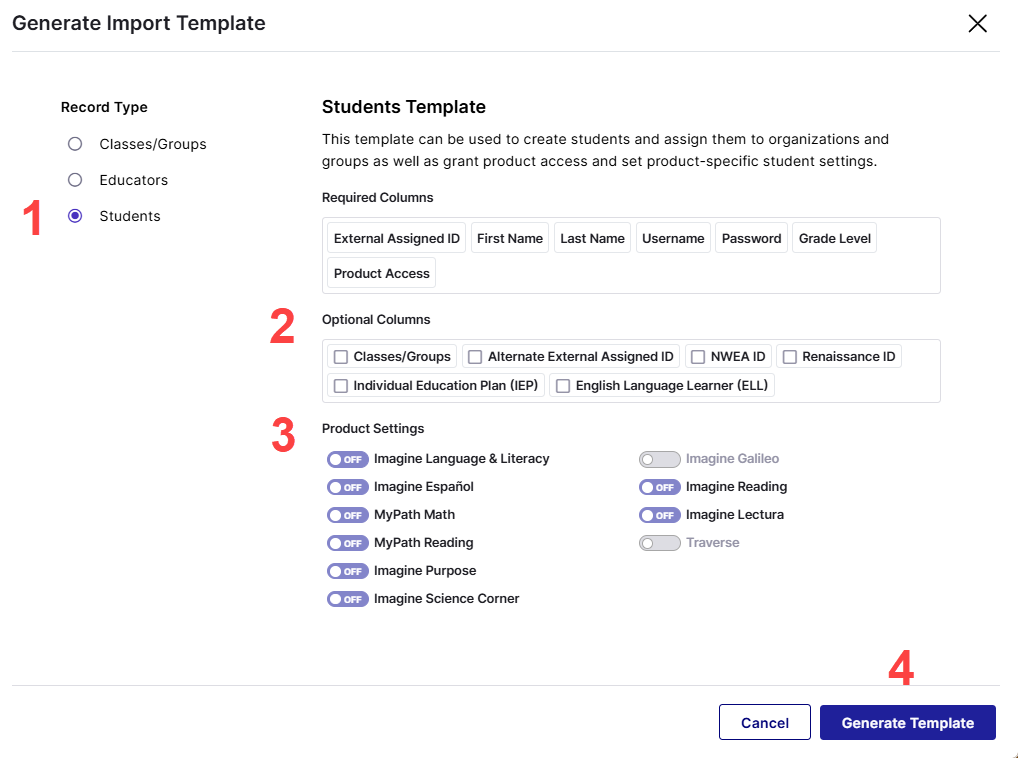Enable Imagine Science Corner toggle
Screen dimensions: 1018x758
347,599
